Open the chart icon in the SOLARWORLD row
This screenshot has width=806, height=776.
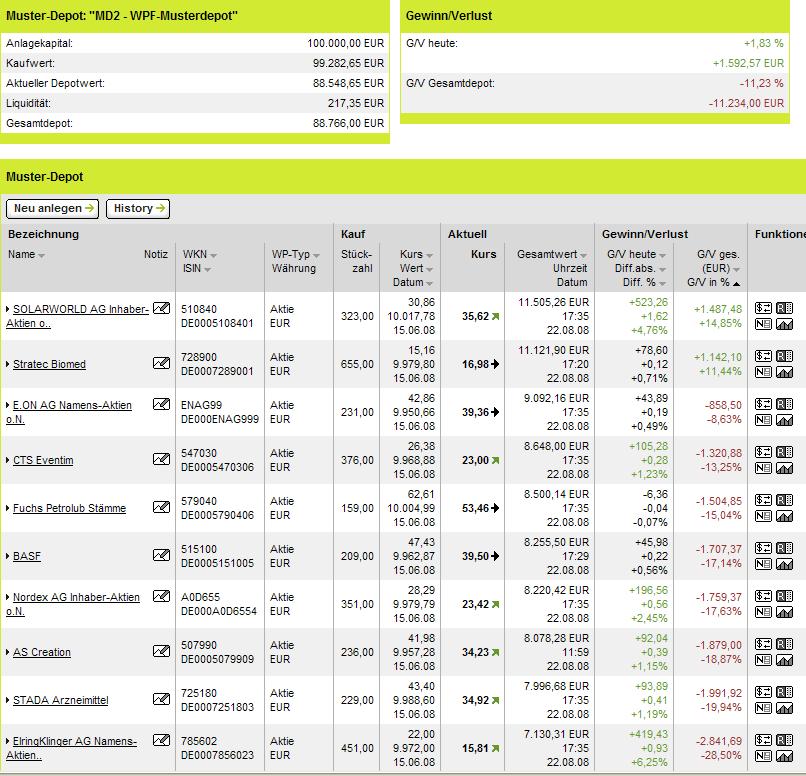pos(784,324)
